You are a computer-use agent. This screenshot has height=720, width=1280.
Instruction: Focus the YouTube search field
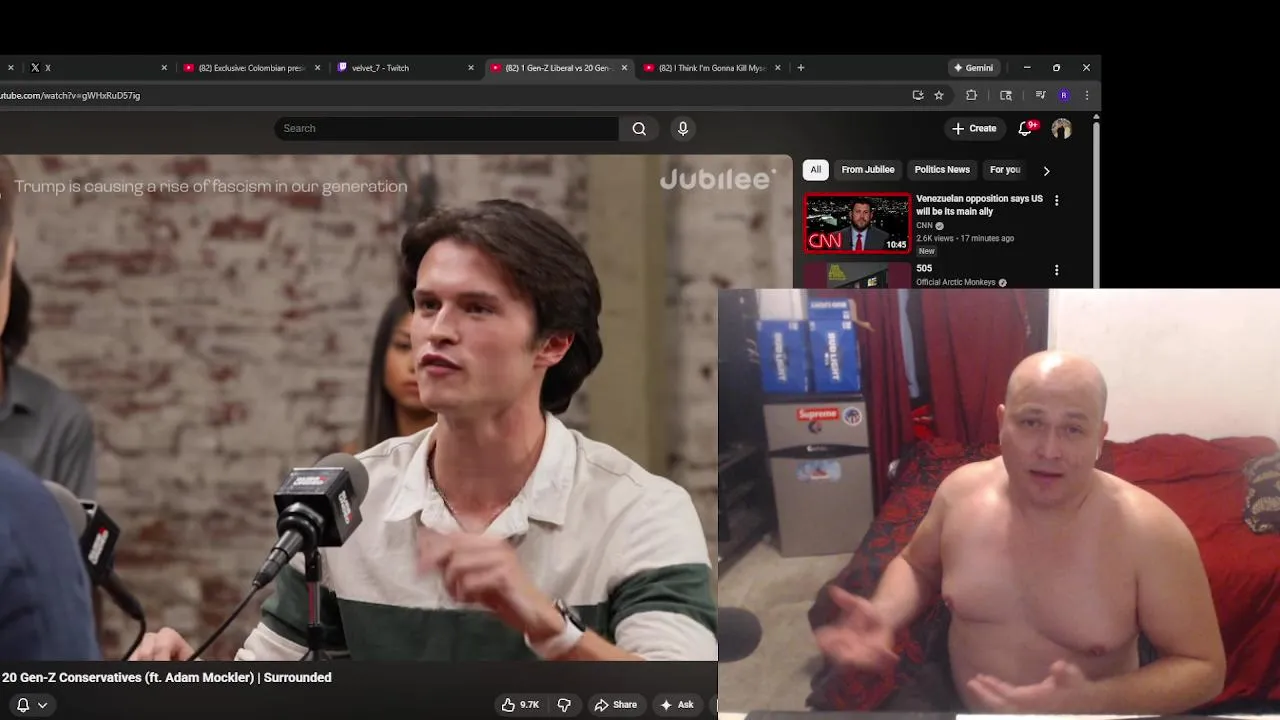pyautogui.click(x=446, y=128)
